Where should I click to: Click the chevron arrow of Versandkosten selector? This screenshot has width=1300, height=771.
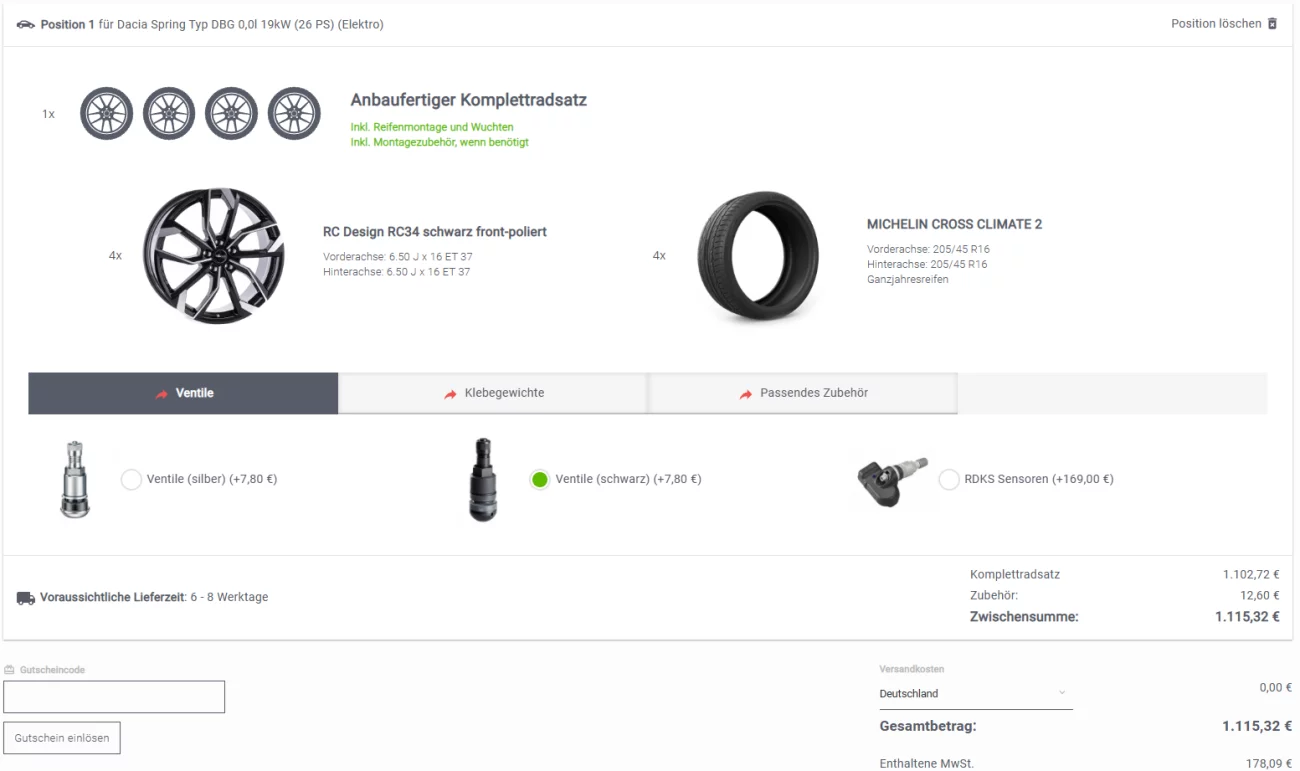[1062, 693]
